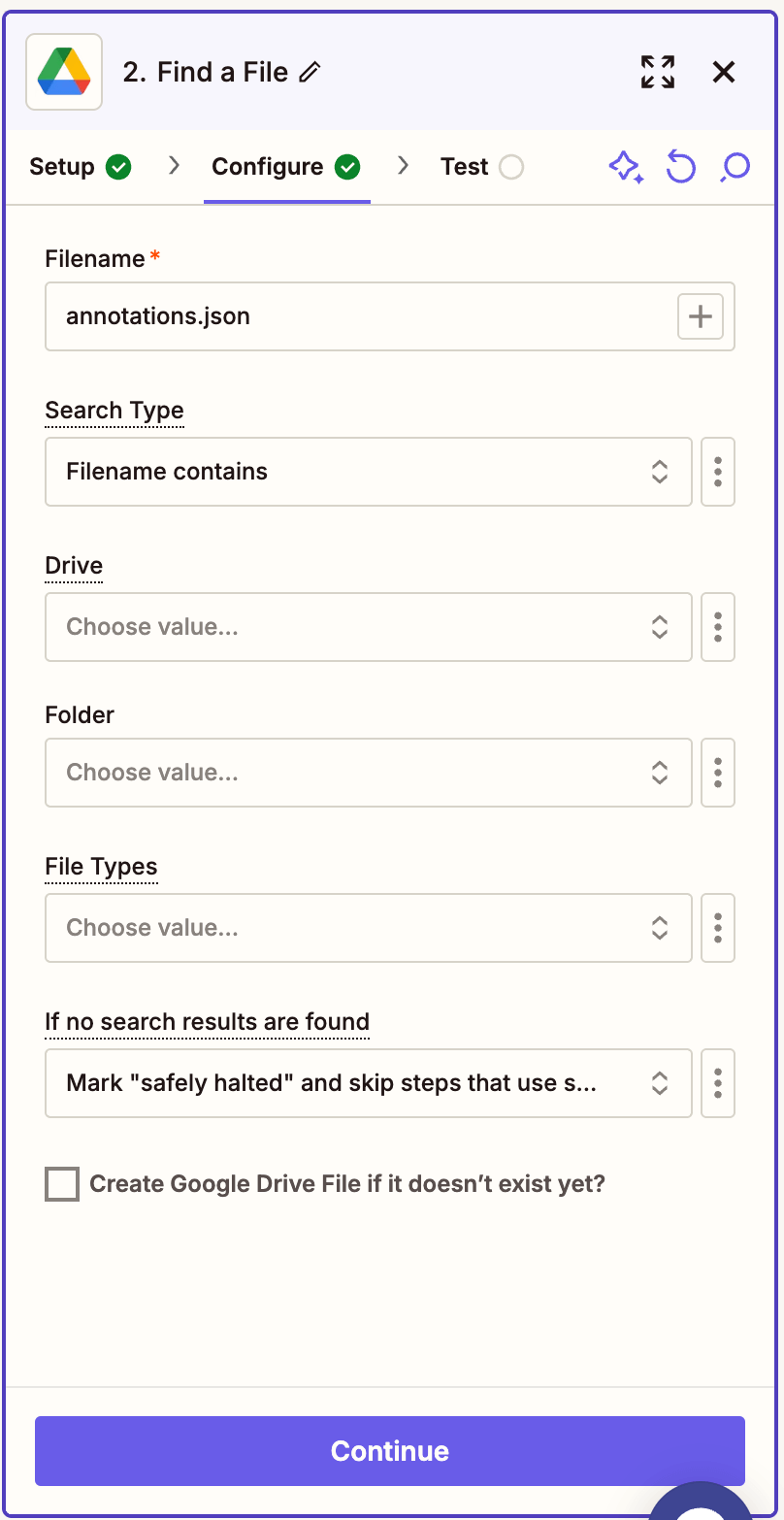Open the search magnifier icon
784x1520 pixels.
(735, 167)
